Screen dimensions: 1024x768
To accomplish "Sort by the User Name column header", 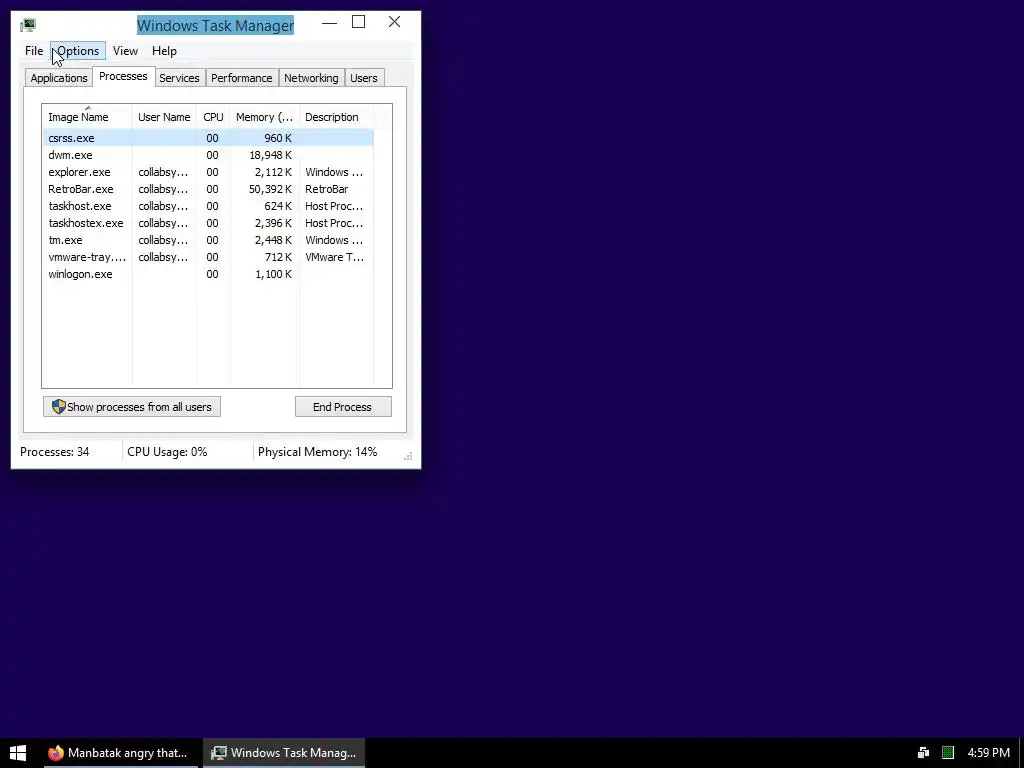I will [164, 117].
